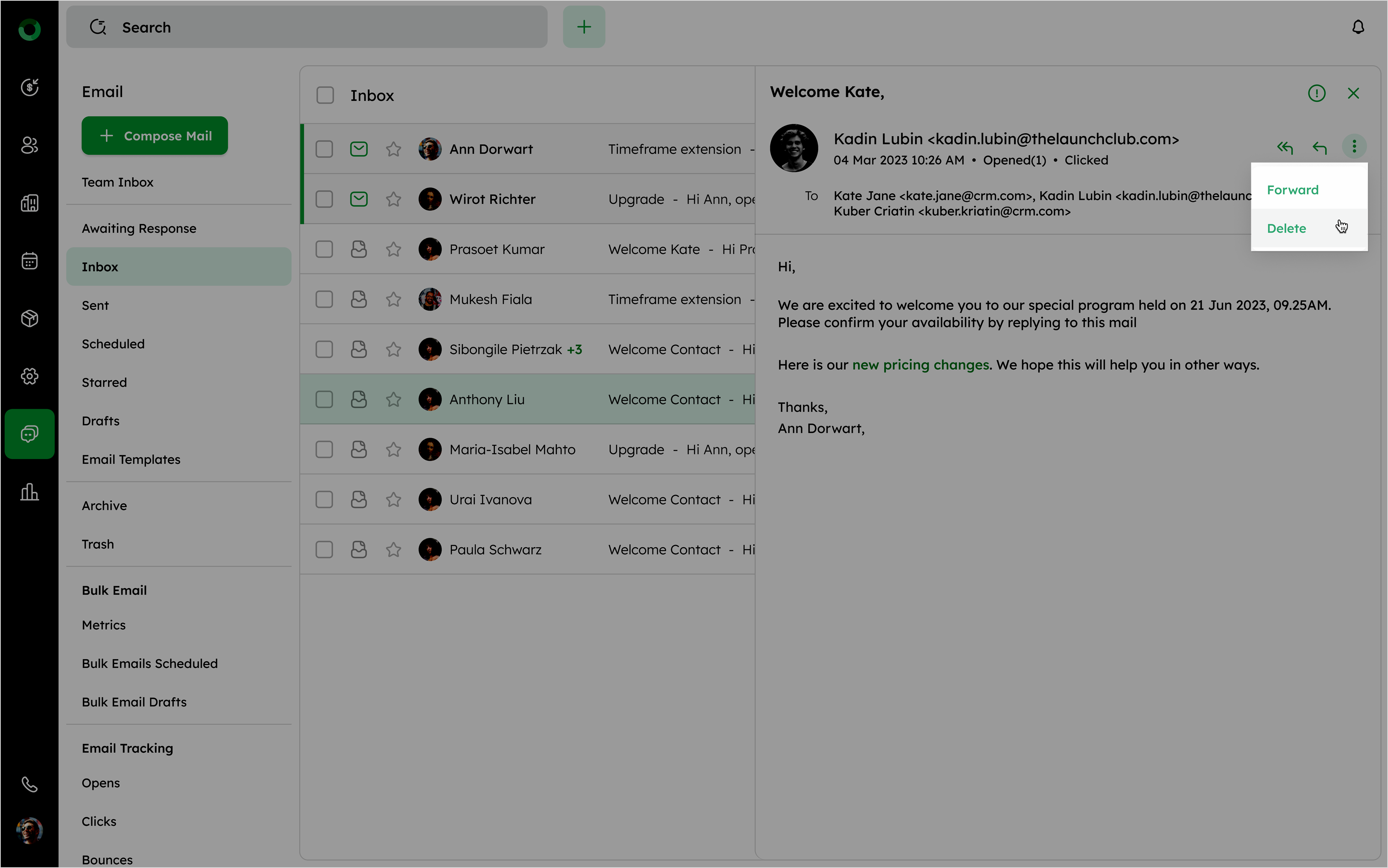Click the single reply arrow icon
Image resolution: width=1388 pixels, height=868 pixels.
(x=1319, y=147)
